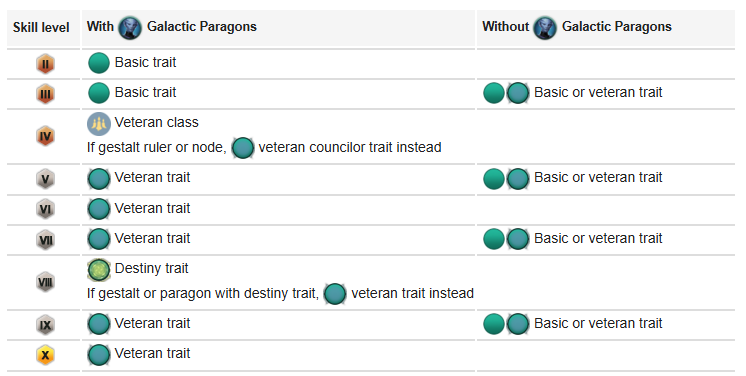
Task: Click the skill level VI badge icon
Action: click(x=45, y=209)
